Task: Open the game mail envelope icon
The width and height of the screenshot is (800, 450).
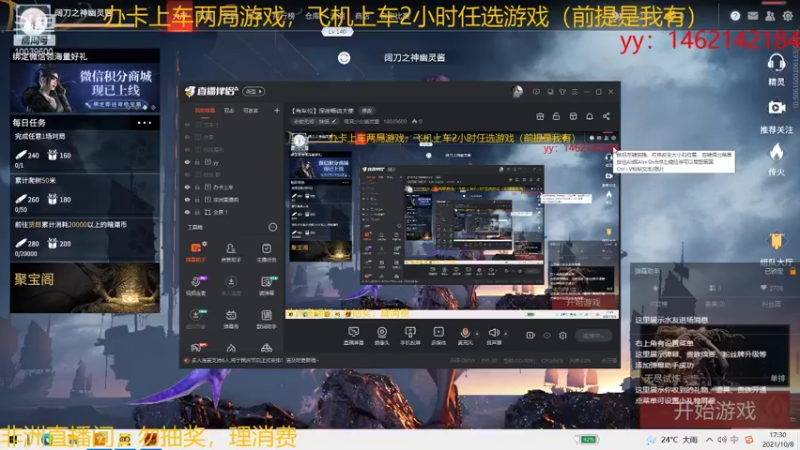Action: tap(753, 16)
